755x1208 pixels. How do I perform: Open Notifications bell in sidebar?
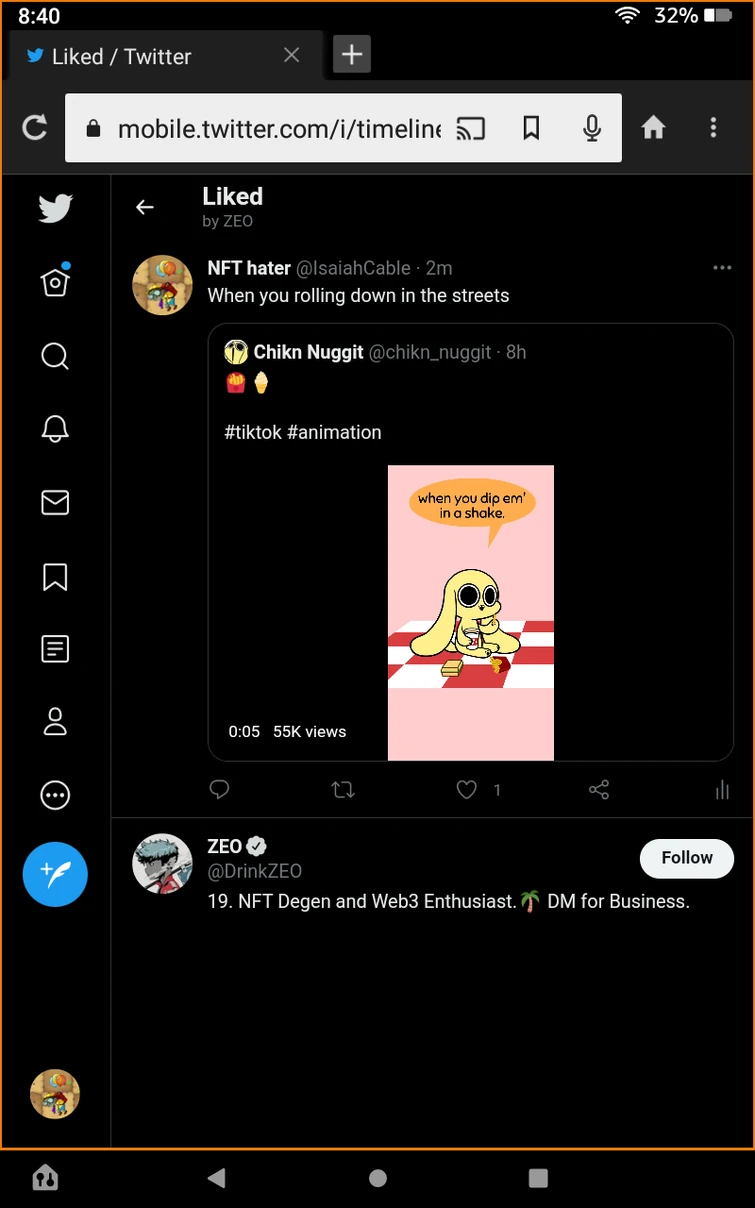coord(55,429)
